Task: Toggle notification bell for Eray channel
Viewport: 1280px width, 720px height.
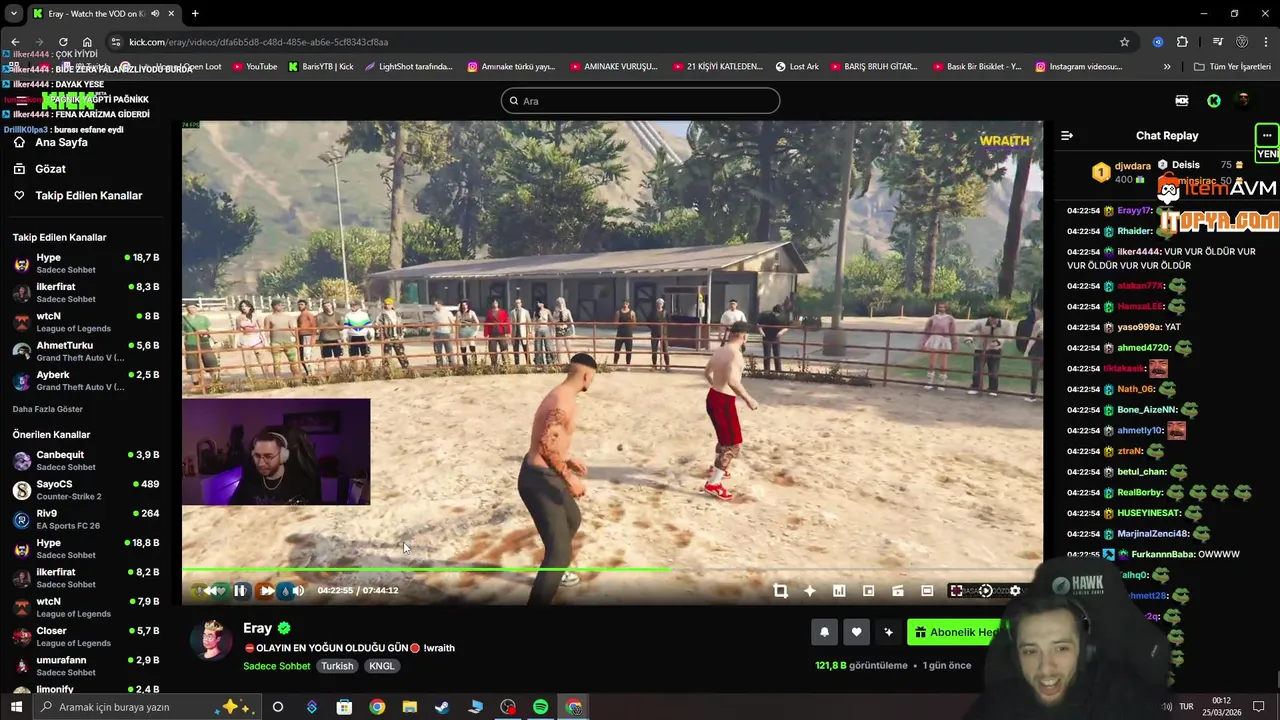Action: coord(824,632)
